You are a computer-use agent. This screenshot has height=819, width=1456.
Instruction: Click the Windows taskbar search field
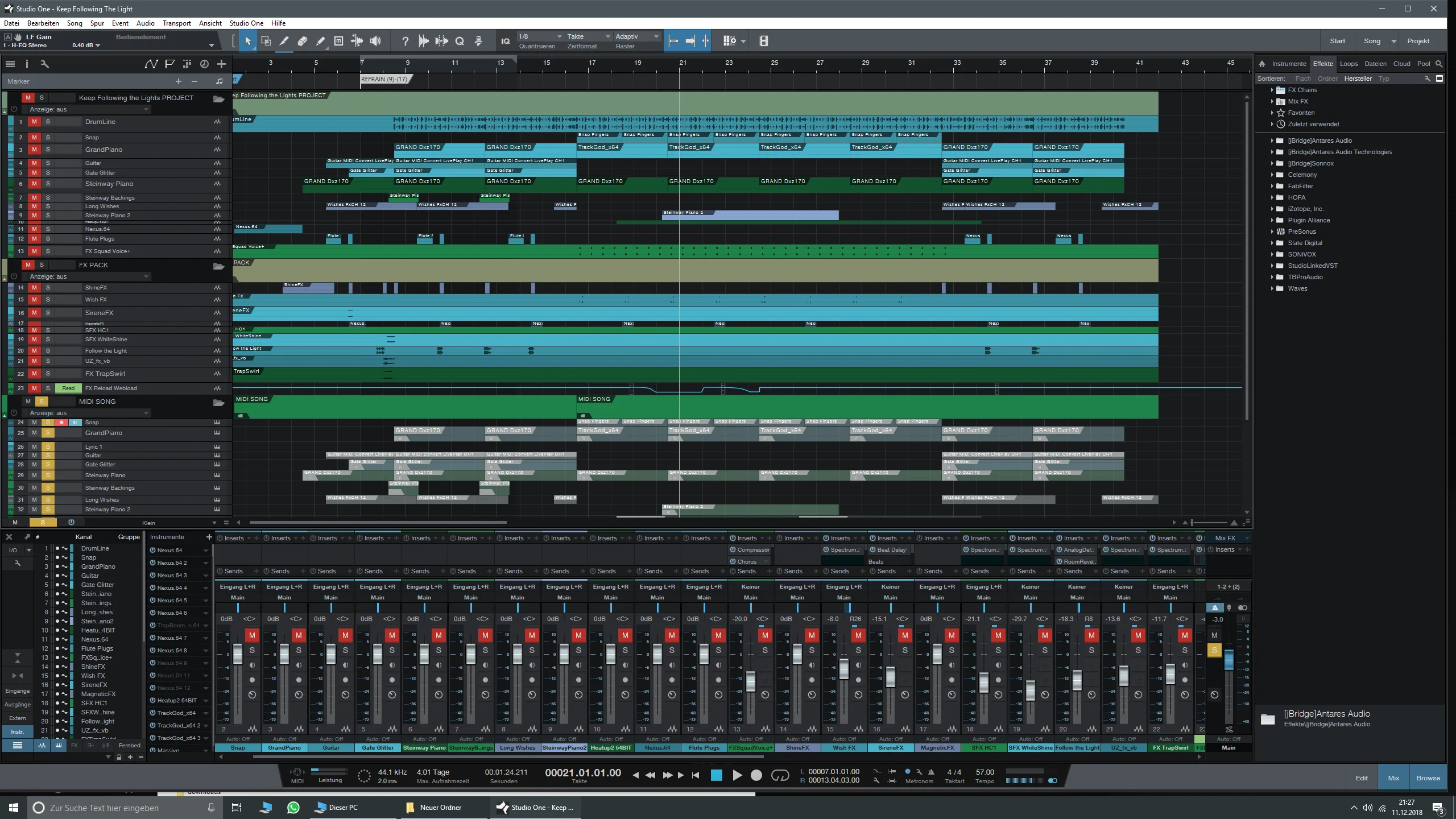click(124, 808)
